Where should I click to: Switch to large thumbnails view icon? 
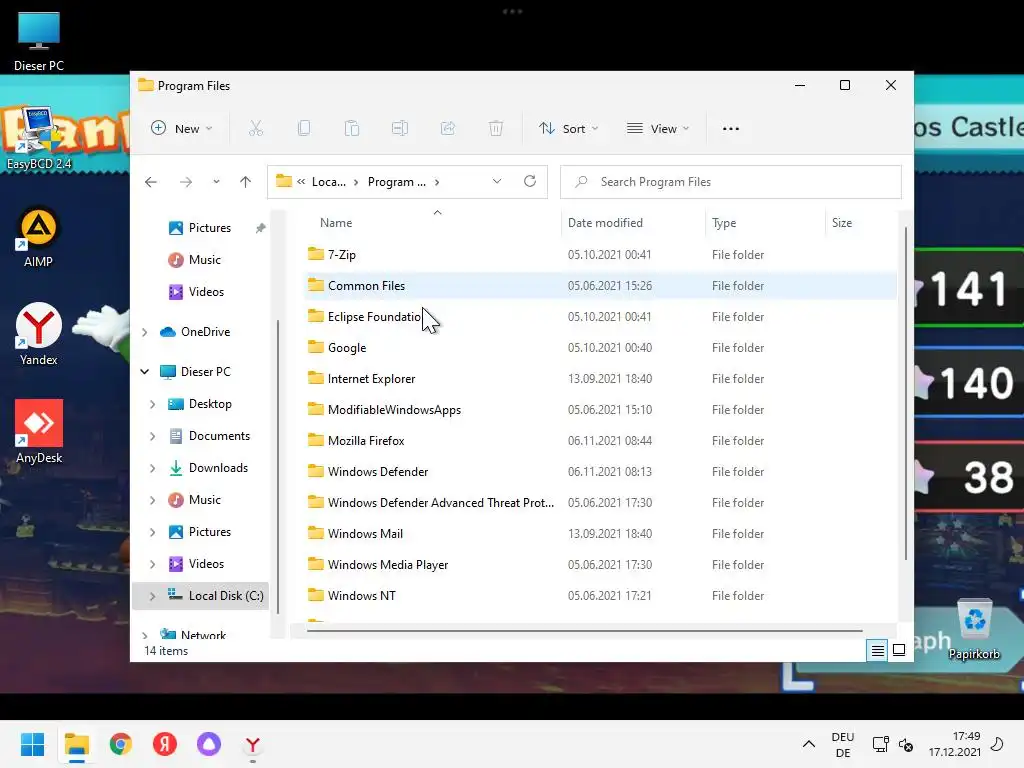899,650
